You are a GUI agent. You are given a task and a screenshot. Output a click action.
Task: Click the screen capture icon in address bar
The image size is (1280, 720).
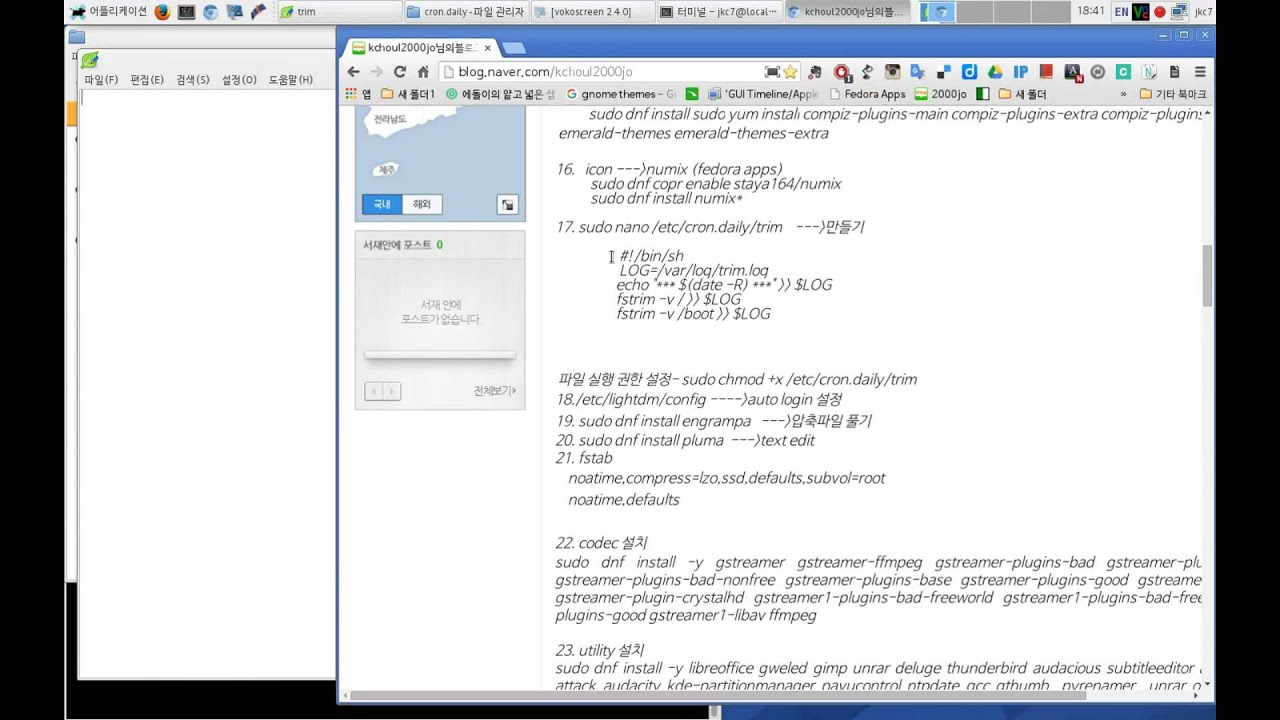tap(772, 72)
